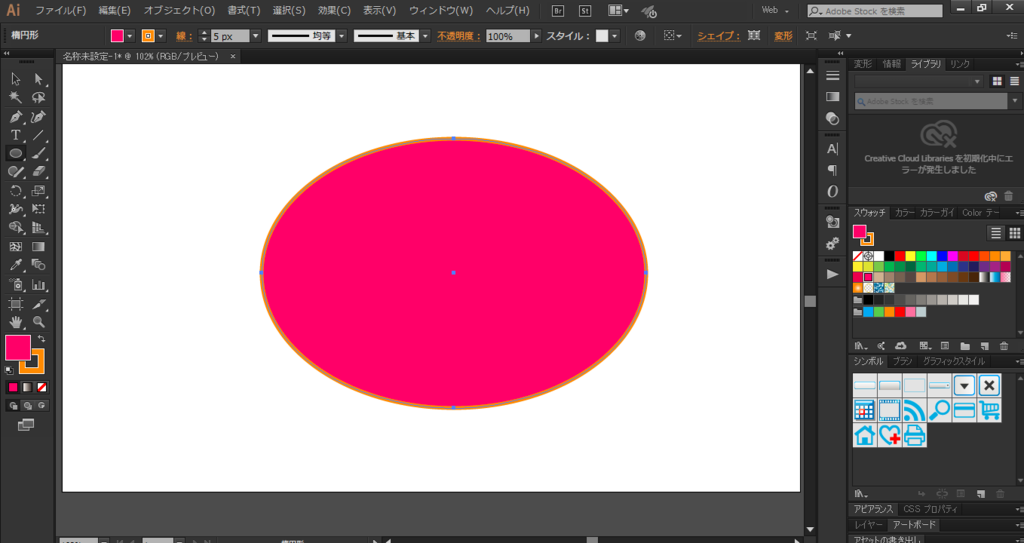Image resolution: width=1024 pixels, height=543 pixels.
Task: Select the Artboard tool
Action: (x=16, y=304)
